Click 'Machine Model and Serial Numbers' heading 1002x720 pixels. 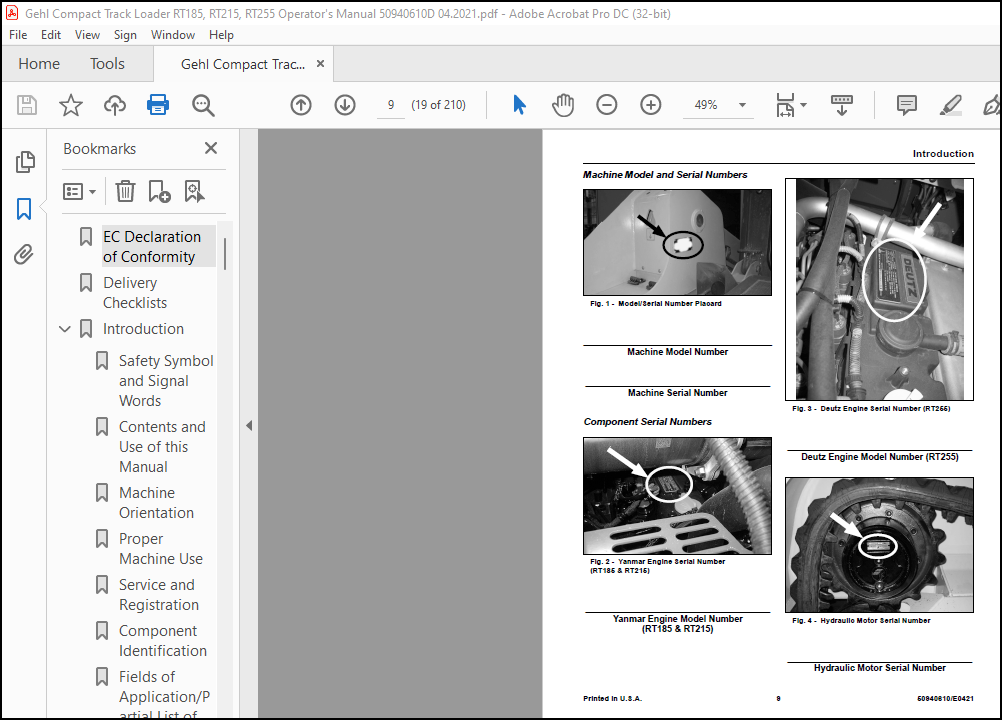point(665,174)
